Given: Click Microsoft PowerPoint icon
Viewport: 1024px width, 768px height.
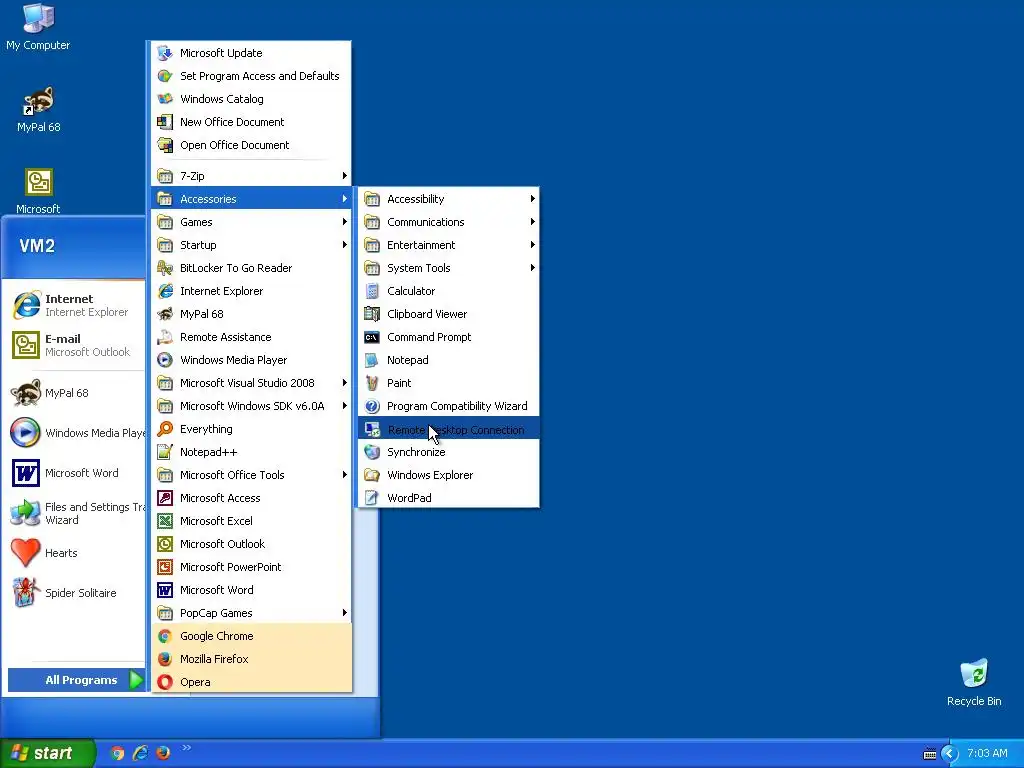Looking at the screenshot, I should (x=165, y=567).
